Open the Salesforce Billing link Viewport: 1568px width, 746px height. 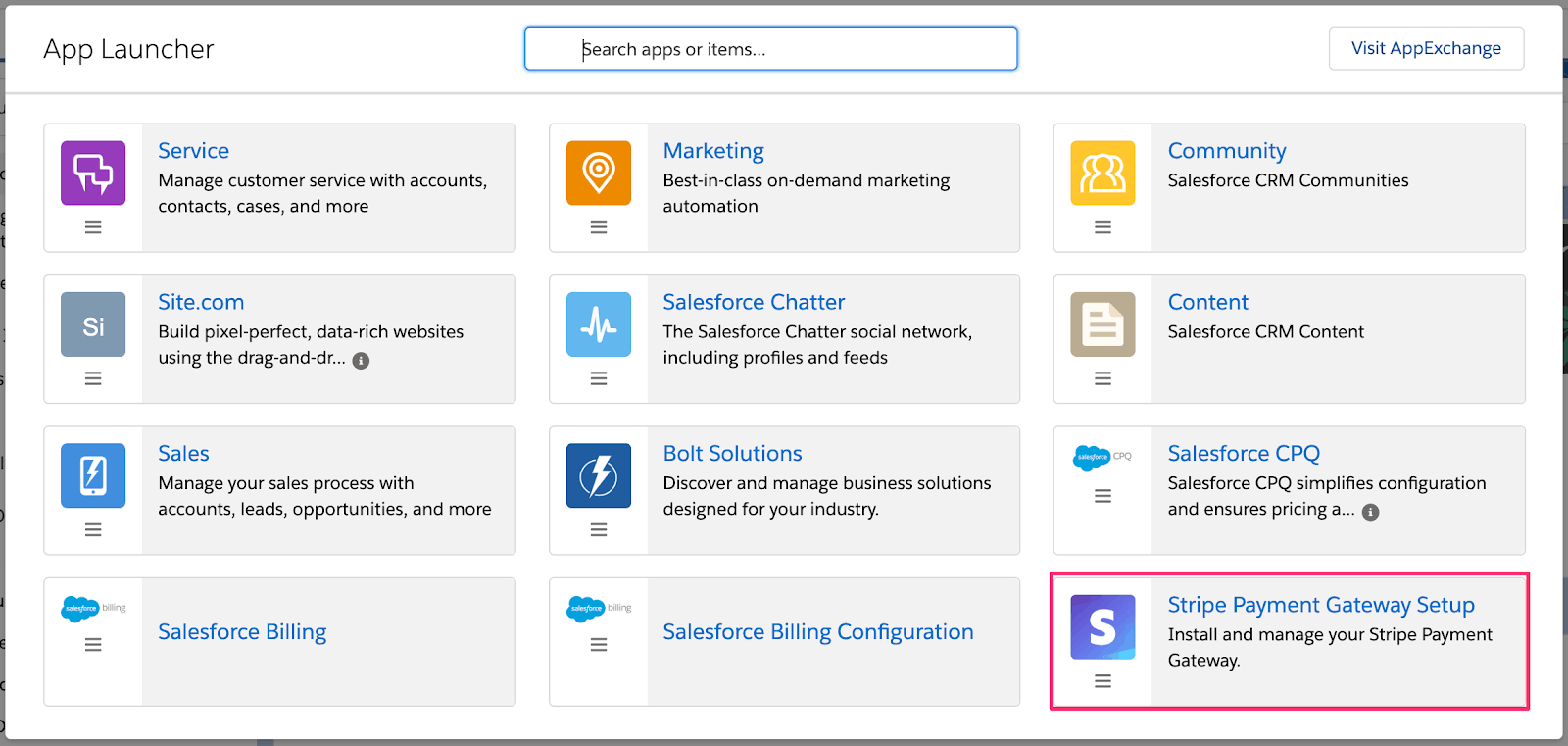(x=242, y=632)
